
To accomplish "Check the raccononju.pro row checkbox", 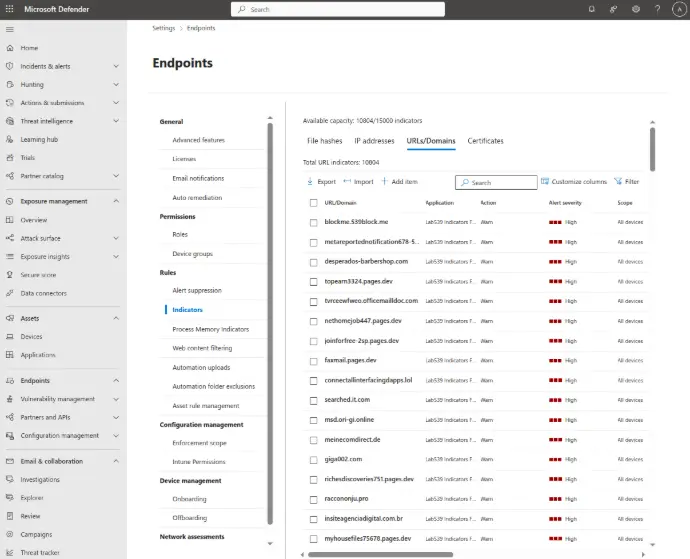I will tap(313, 500).
